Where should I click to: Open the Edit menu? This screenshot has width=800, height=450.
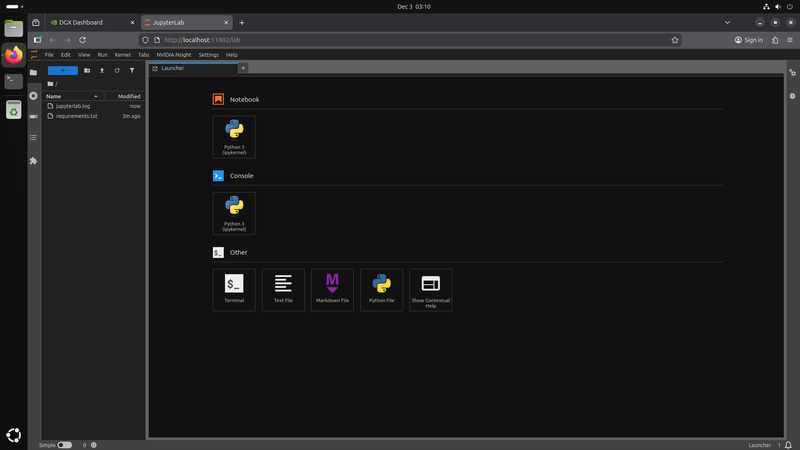[x=66, y=55]
